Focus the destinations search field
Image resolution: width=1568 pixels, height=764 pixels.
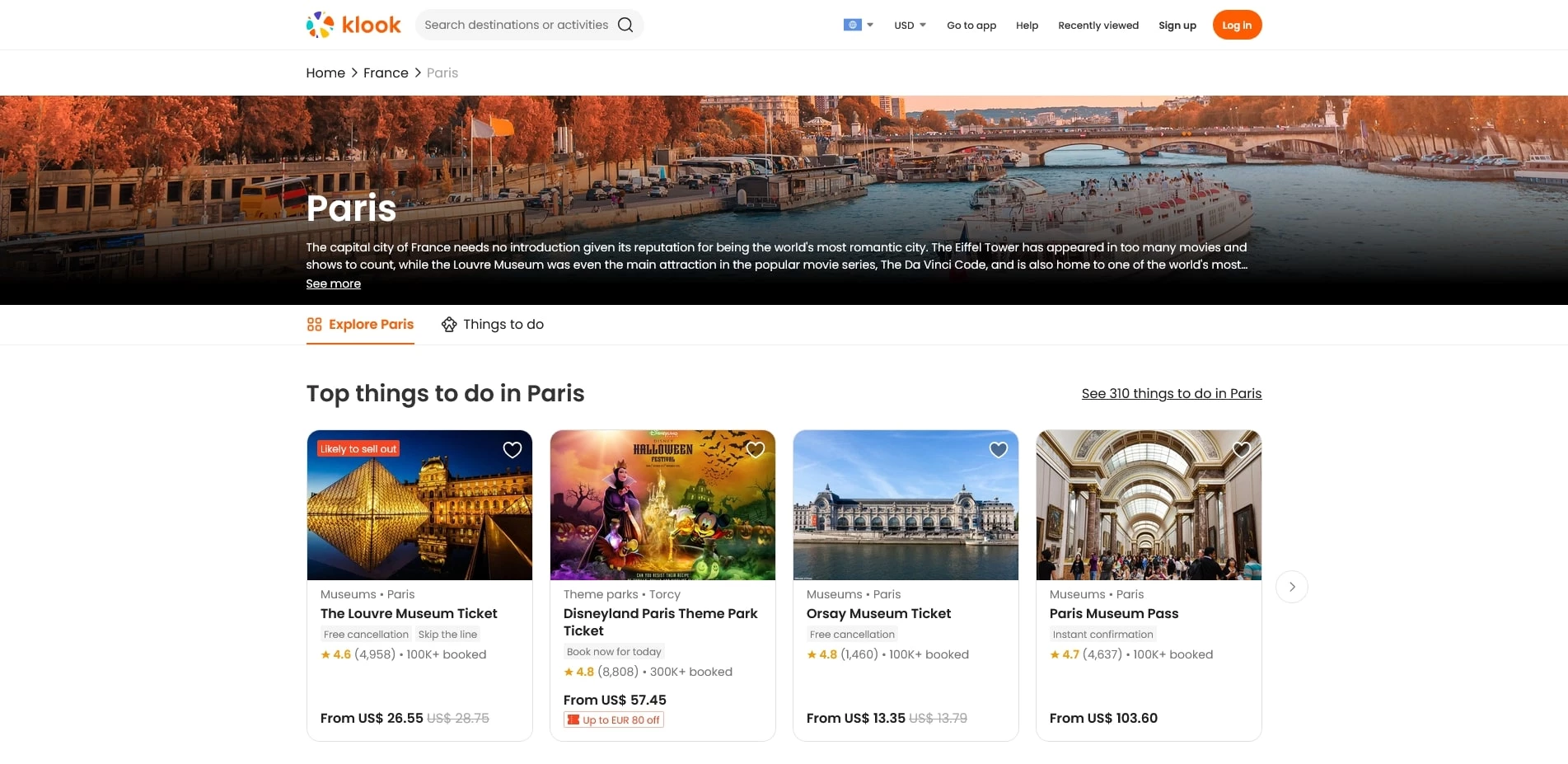click(x=516, y=25)
